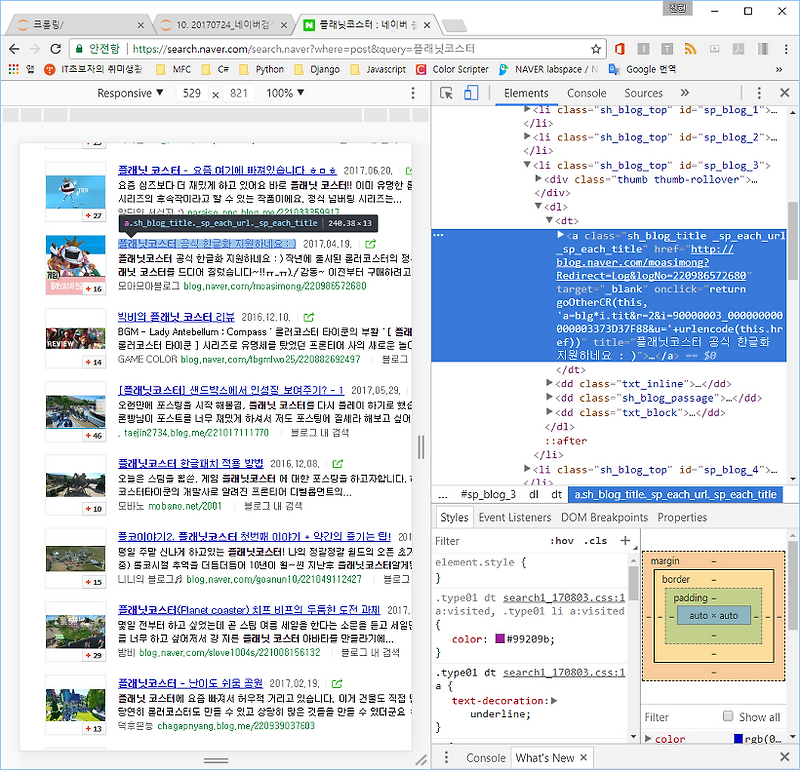Expand the computed color property
This screenshot has width=800, height=770.
pyautogui.click(x=648, y=738)
